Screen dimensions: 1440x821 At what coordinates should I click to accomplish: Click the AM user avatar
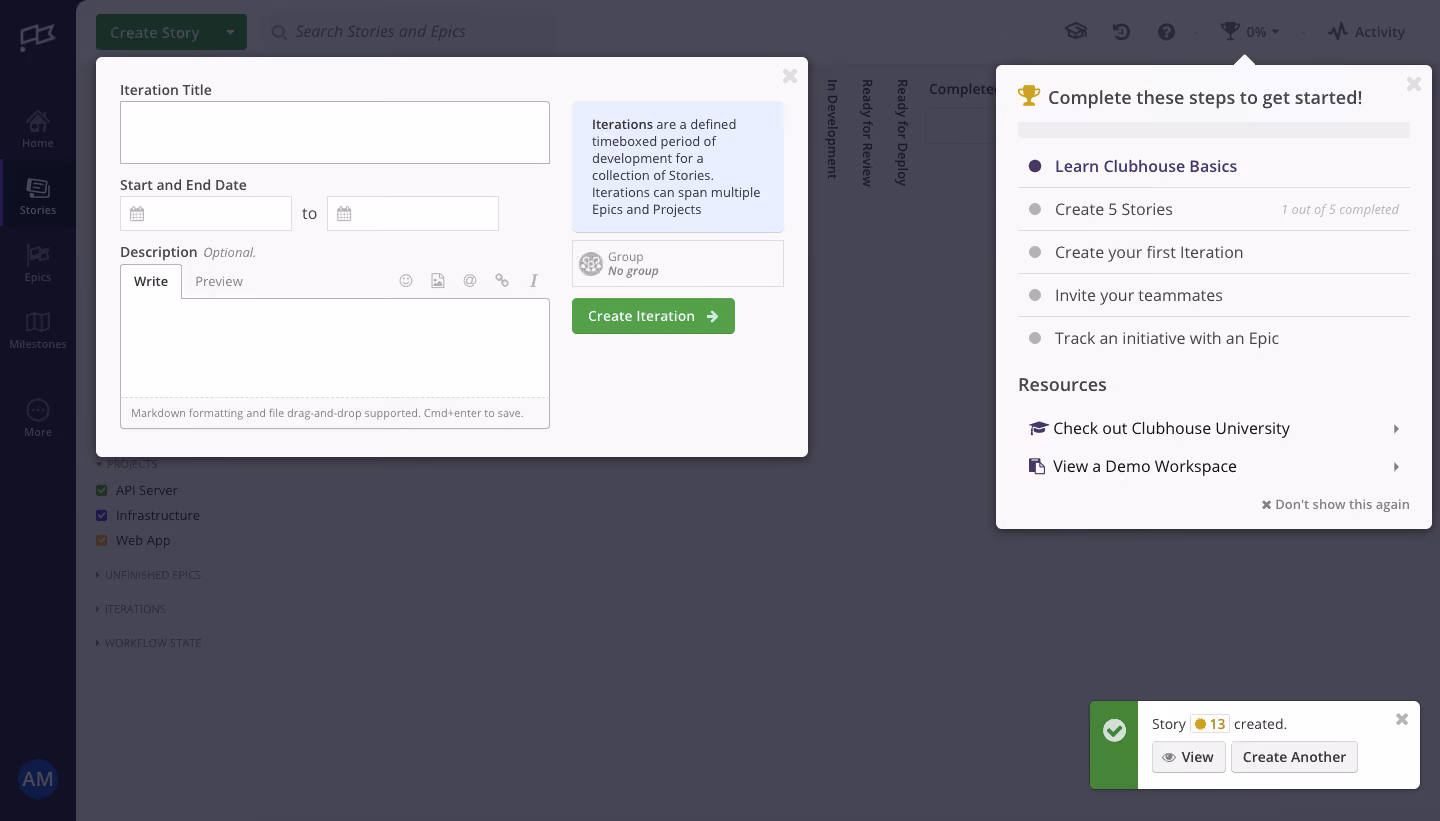tap(38, 779)
